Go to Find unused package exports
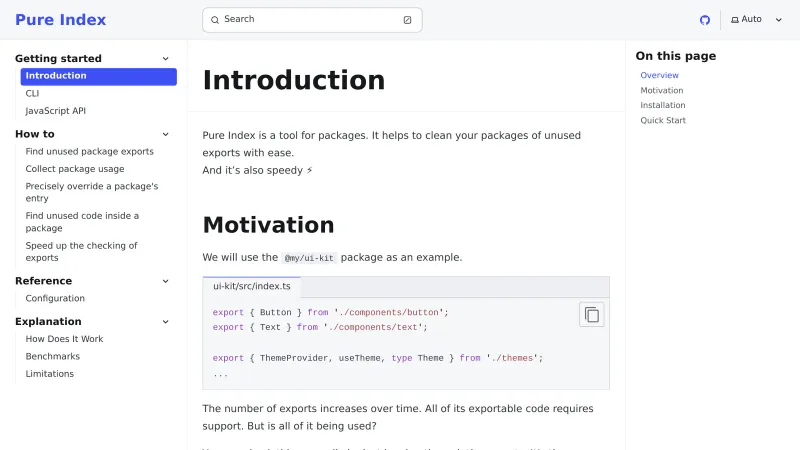Viewport: 800px width, 450px height. pyautogui.click(x=90, y=152)
